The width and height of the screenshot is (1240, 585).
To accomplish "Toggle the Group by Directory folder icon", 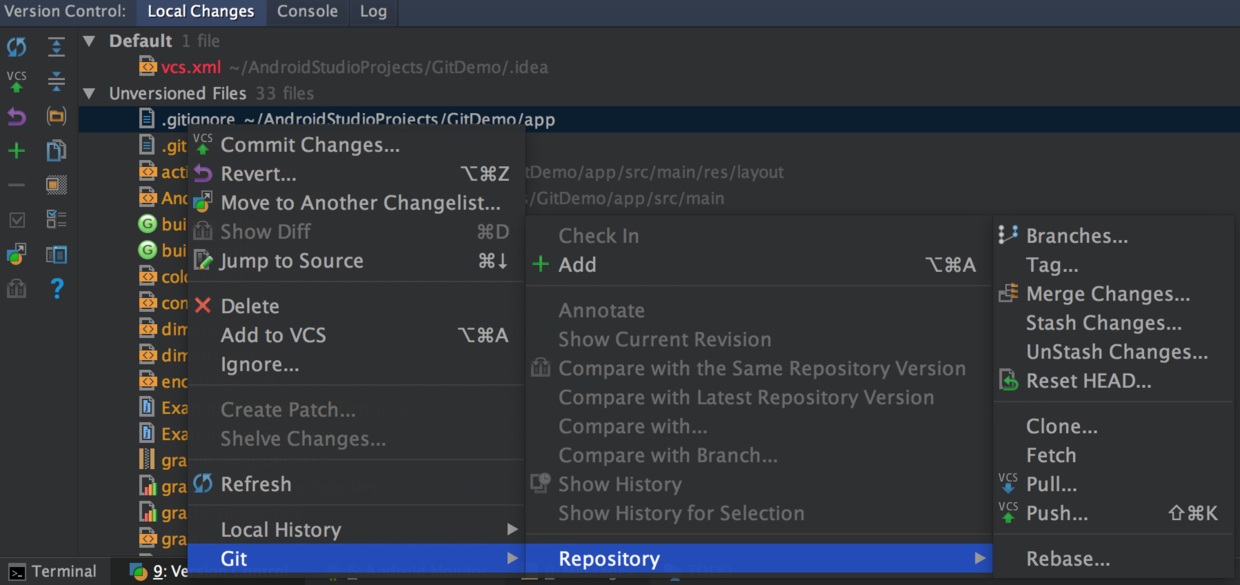I will pyautogui.click(x=56, y=116).
